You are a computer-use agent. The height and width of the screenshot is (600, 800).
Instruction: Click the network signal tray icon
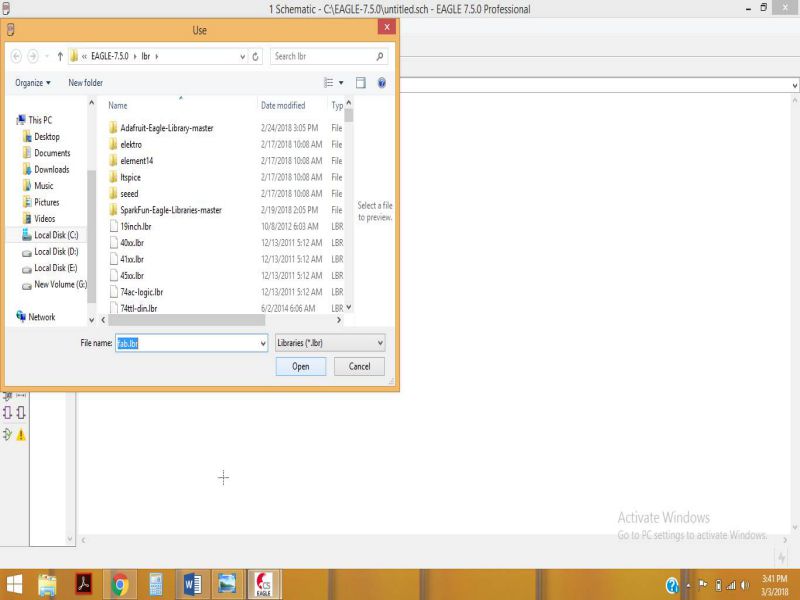[731, 585]
